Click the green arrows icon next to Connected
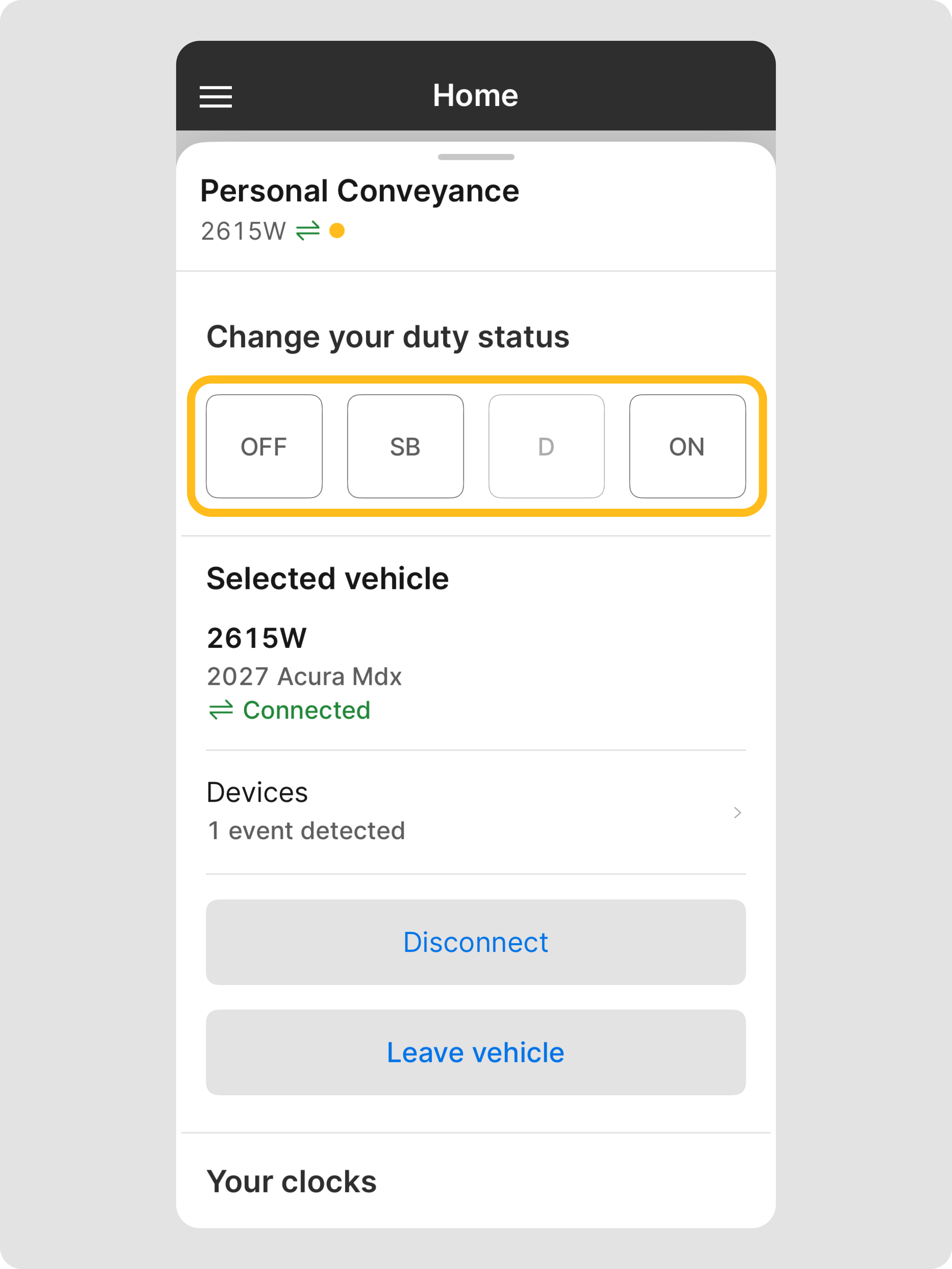 click(221, 710)
